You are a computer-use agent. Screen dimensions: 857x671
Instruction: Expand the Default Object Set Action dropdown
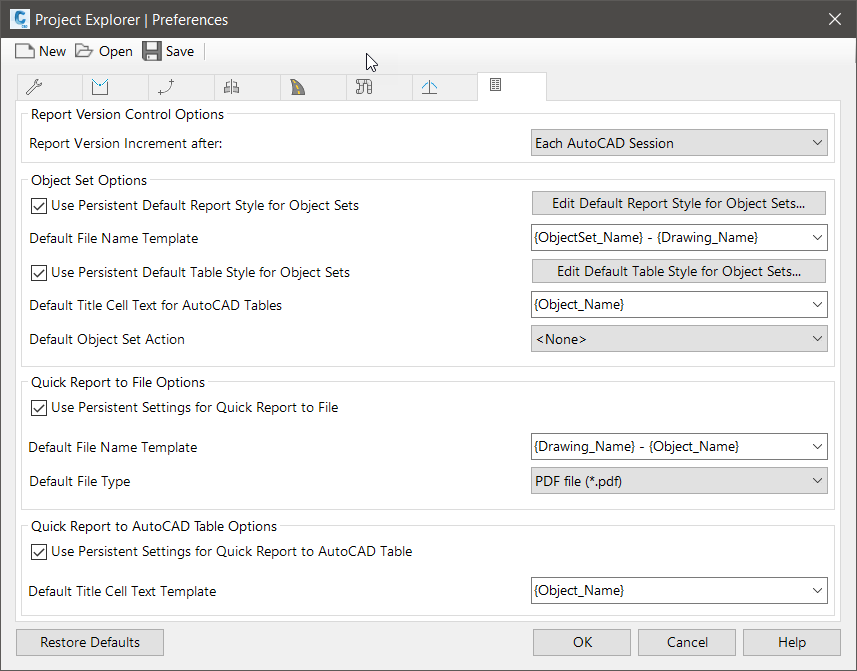[679, 339]
